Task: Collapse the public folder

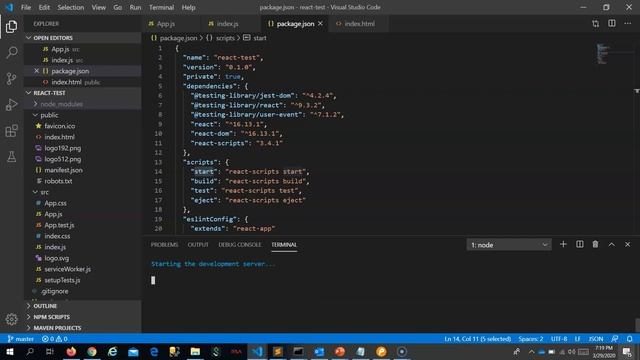Action: tap(83, 115)
